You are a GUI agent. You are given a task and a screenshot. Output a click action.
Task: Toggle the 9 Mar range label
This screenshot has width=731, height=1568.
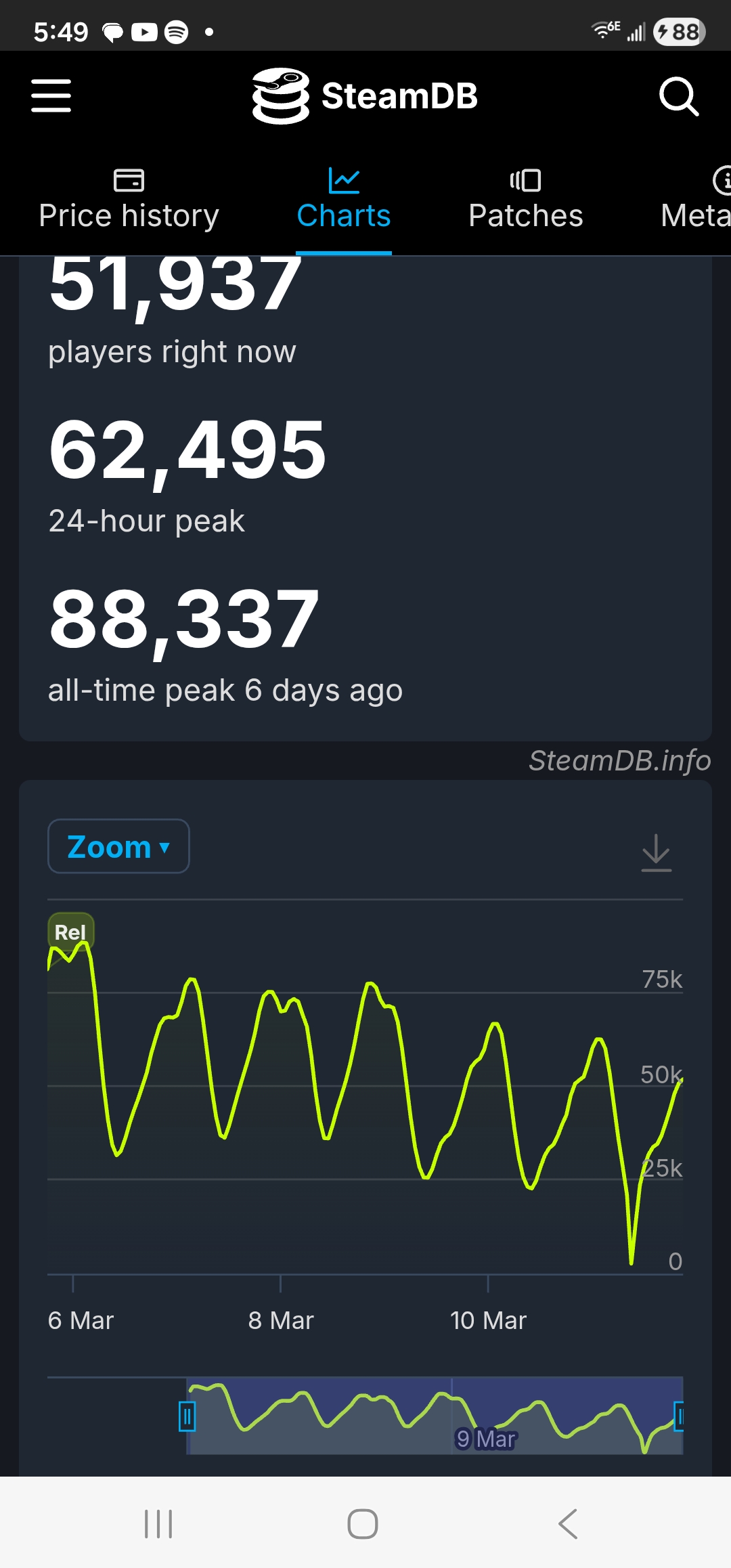486,1439
